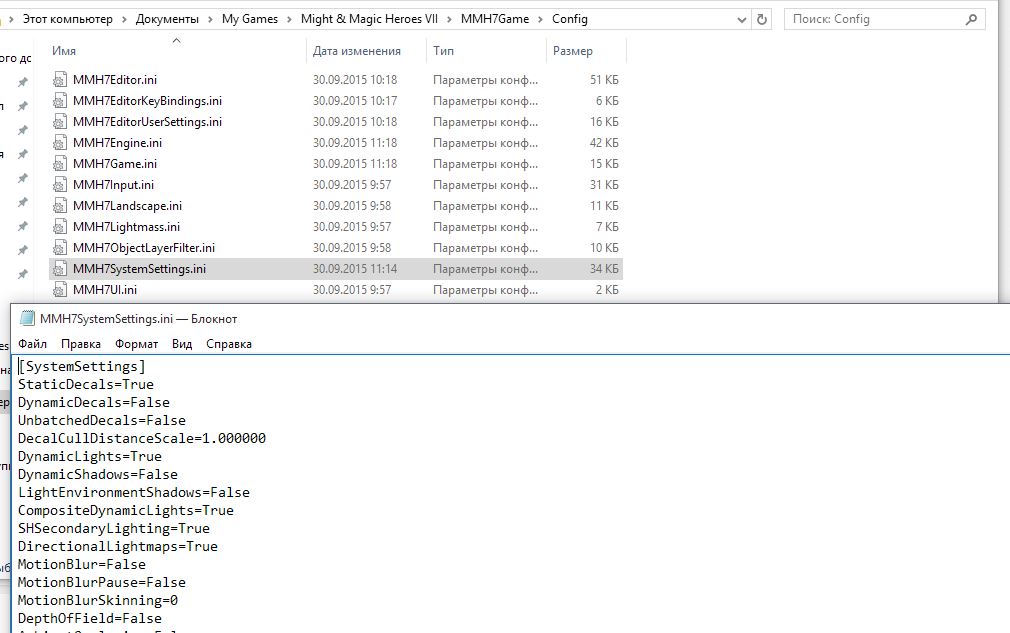Viewport: 1010px width, 633px height.
Task: Expand the chevron after MMH7Game breadcrumb
Action: 540,19
